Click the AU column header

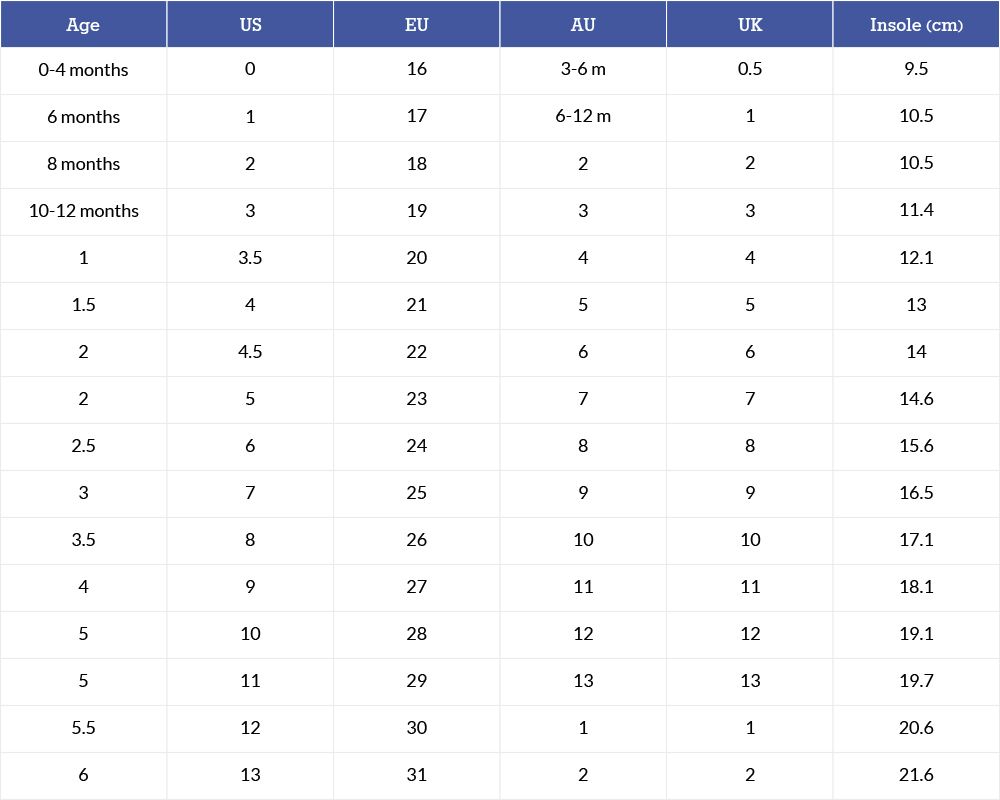[x=583, y=24]
